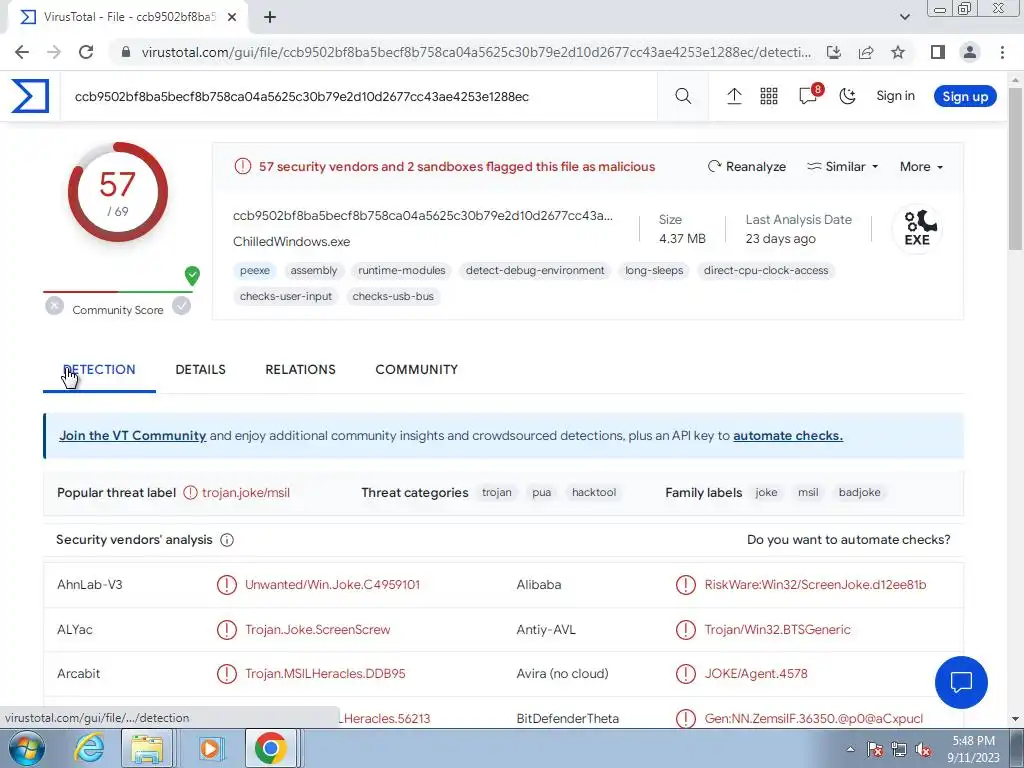Click the EXE file type icon
Screen dimensions: 1024x768
point(917,229)
